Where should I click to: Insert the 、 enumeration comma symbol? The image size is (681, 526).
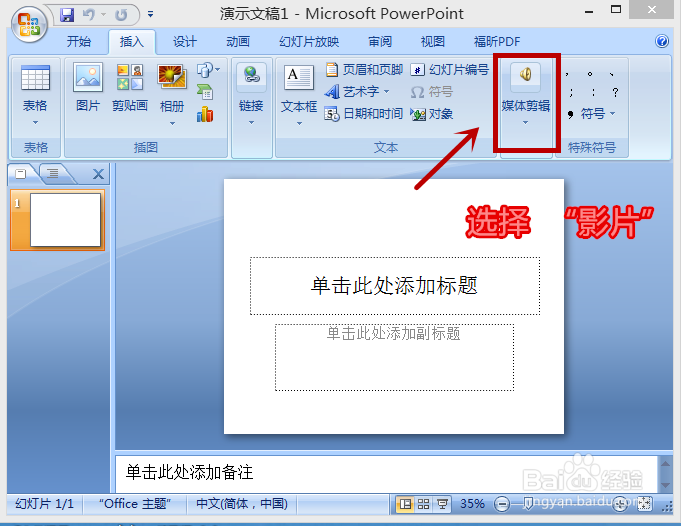(612, 74)
